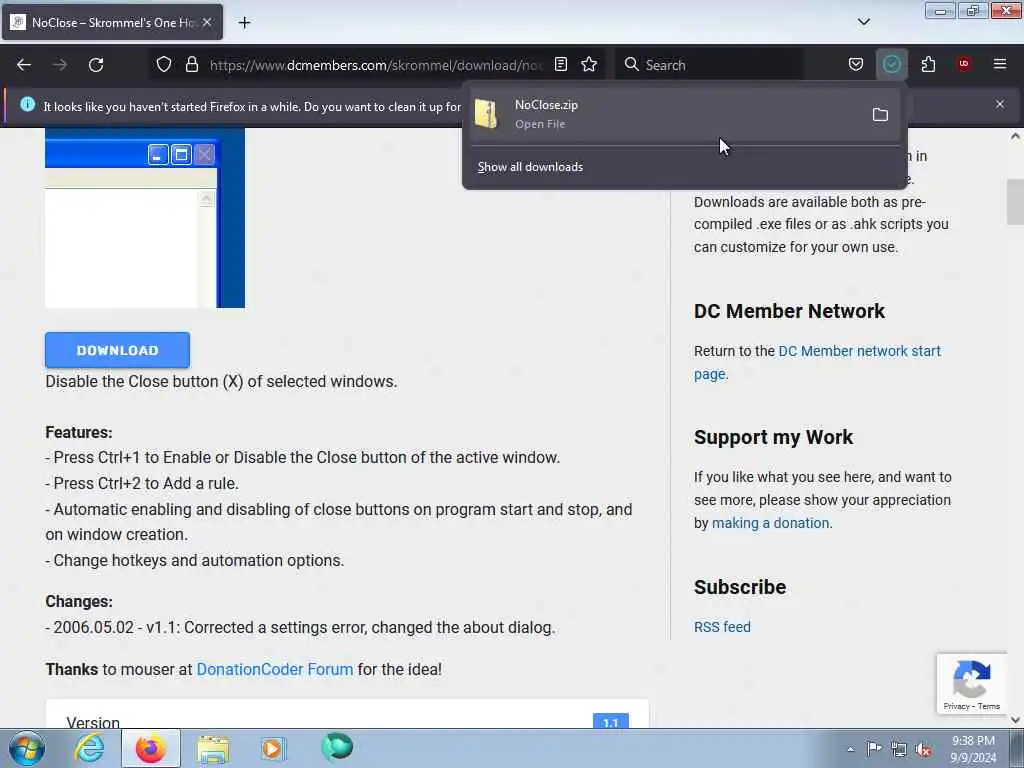The image size is (1024, 768).
Task: Click the reCAPTCHA badge
Action: tap(972, 683)
